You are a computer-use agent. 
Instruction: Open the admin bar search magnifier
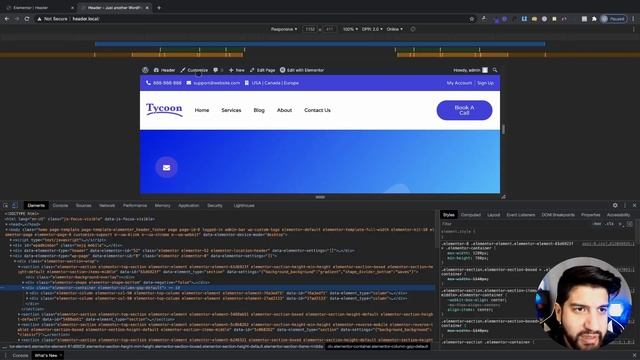point(495,70)
